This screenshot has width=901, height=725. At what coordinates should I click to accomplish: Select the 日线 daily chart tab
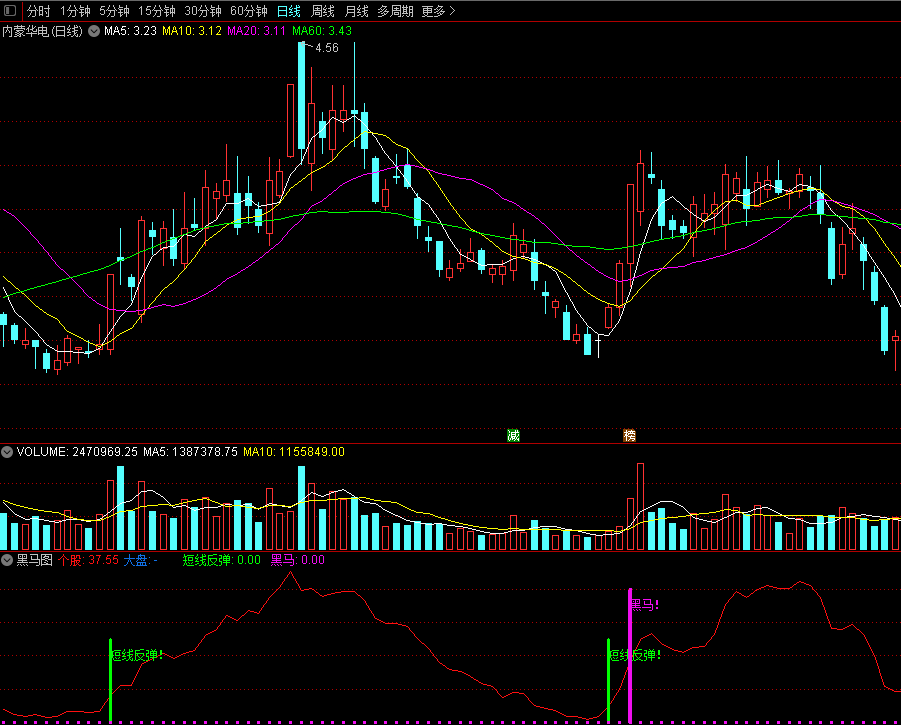click(x=288, y=11)
